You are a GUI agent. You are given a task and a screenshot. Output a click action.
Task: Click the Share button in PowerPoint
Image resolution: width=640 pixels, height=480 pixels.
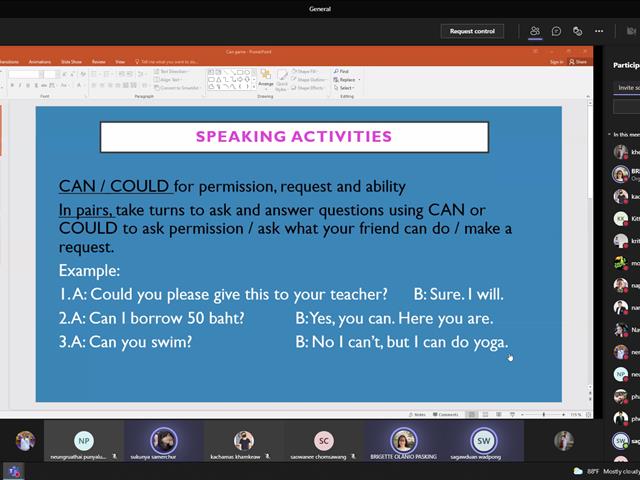pos(578,62)
